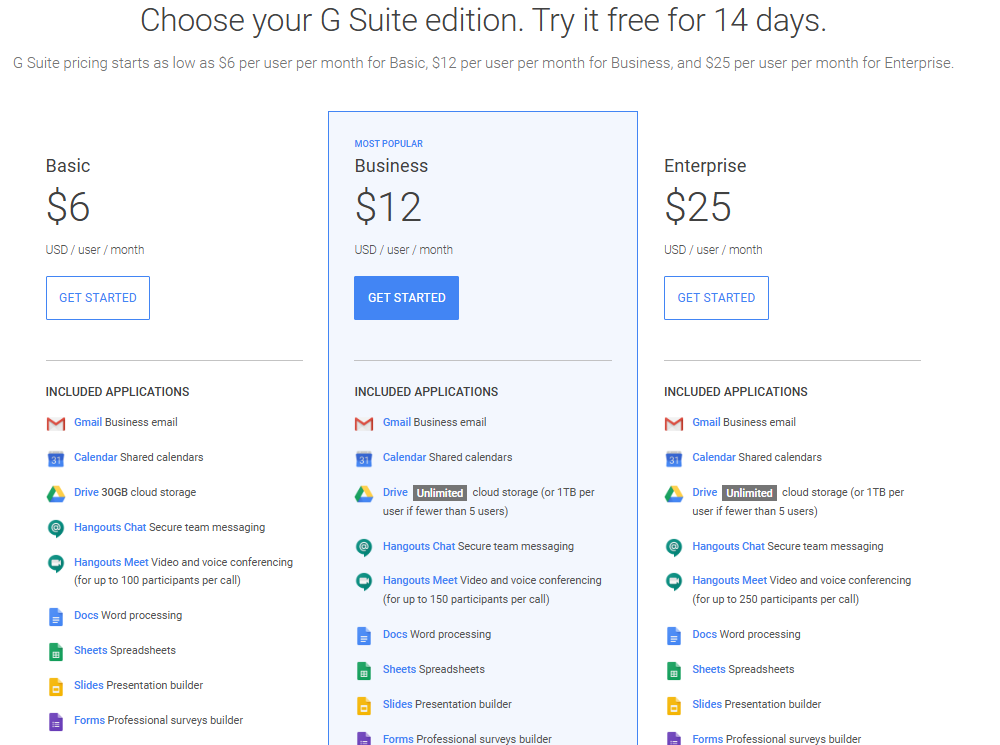1000x745 pixels.
Task: Click the Unlimited badge in Enterprise plan
Action: [x=749, y=493]
